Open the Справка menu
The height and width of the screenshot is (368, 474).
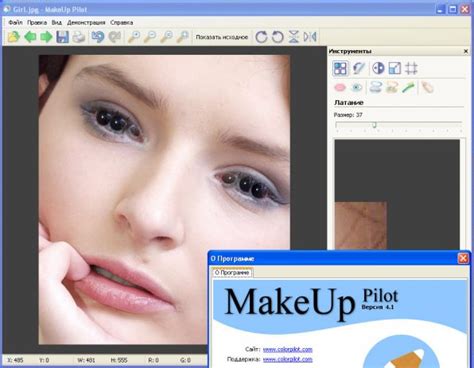122,23
